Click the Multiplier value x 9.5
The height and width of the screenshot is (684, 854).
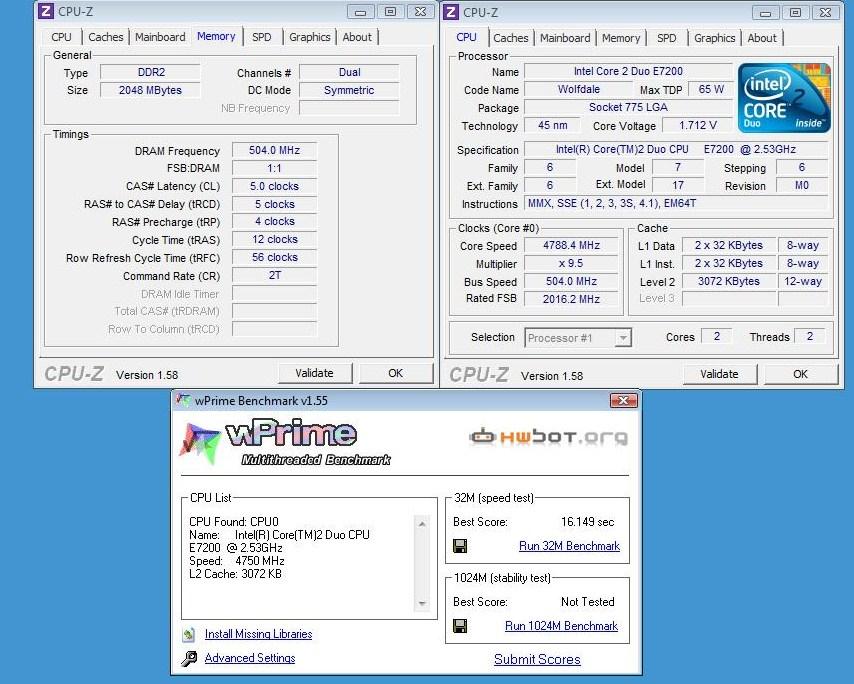click(571, 264)
